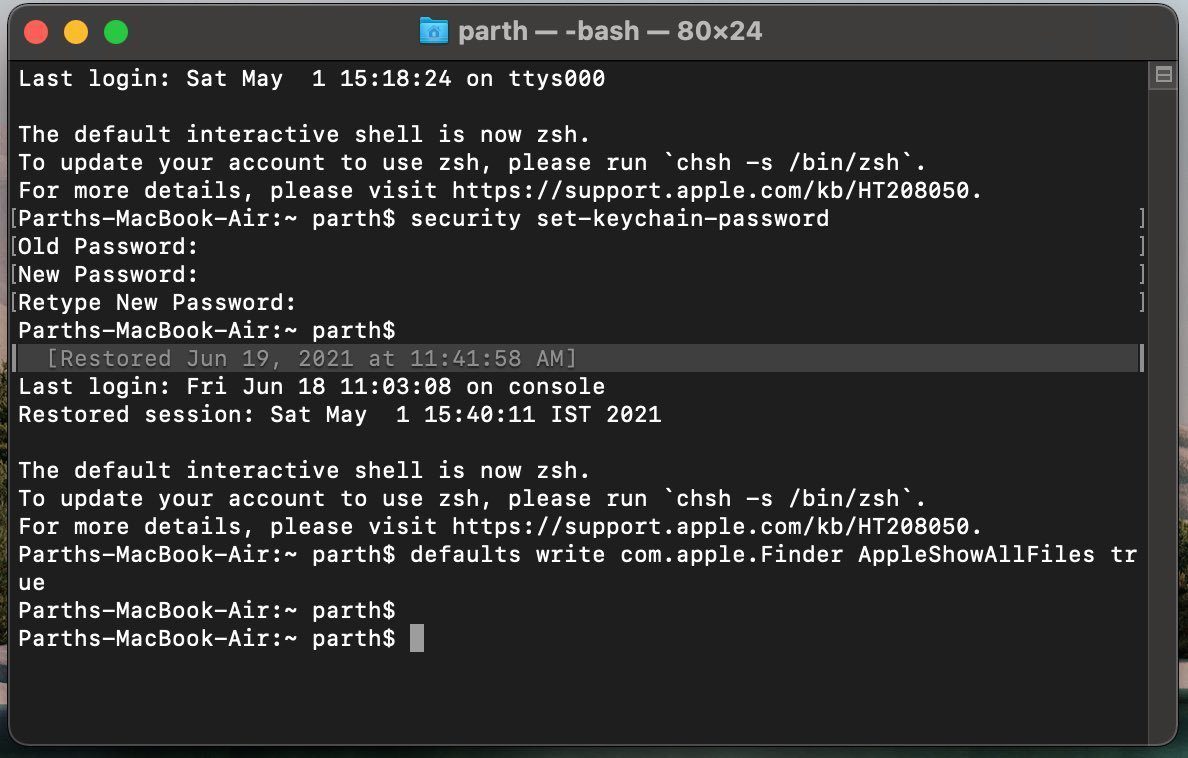The height and width of the screenshot is (758, 1188).
Task: Click the "parth — -bash — 80×24" window title
Action: (x=610, y=31)
